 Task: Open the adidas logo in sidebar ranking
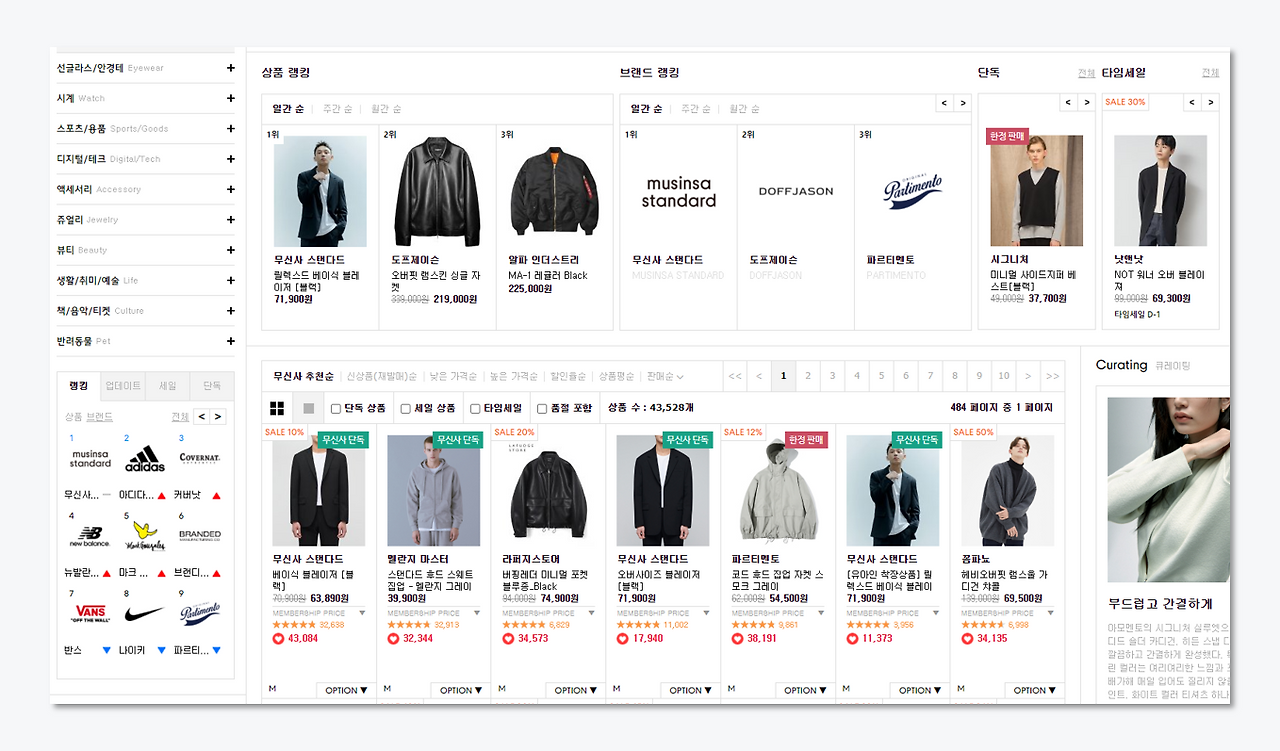pos(145,459)
